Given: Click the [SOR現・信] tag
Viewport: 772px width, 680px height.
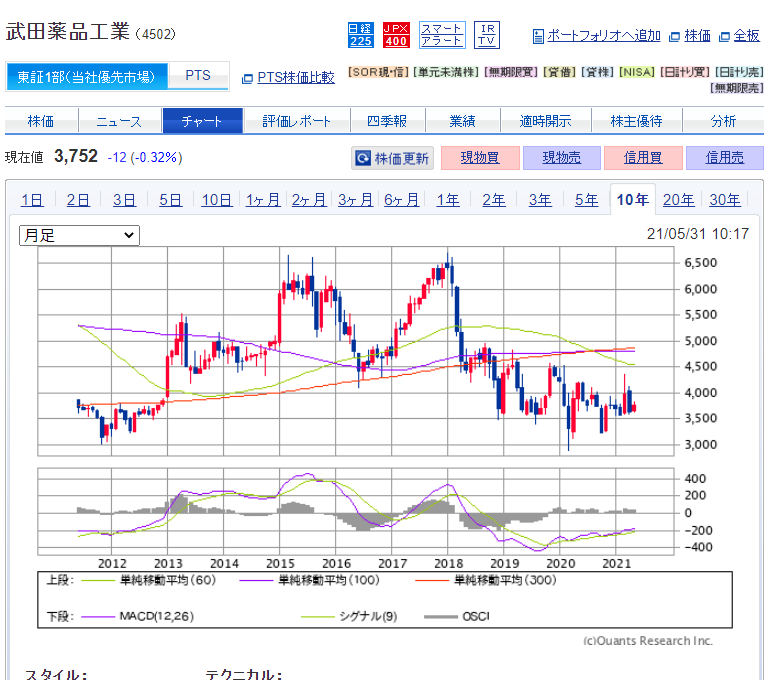Looking at the screenshot, I should [379, 72].
